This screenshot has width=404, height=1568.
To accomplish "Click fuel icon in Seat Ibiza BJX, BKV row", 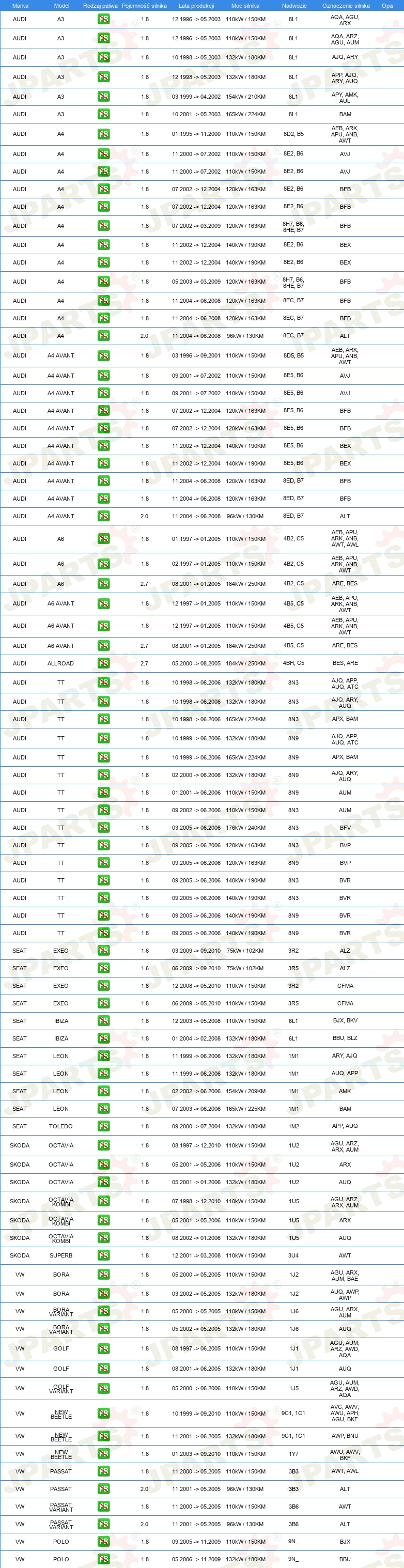I will tap(103, 1021).
